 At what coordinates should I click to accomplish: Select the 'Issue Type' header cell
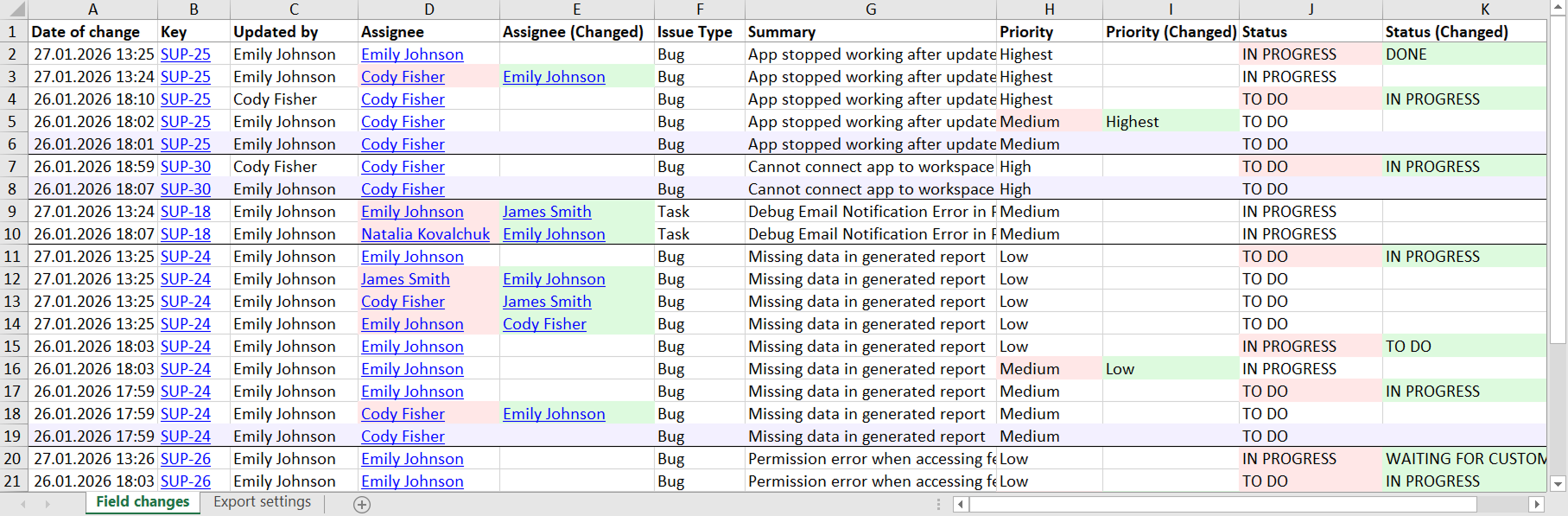click(700, 32)
